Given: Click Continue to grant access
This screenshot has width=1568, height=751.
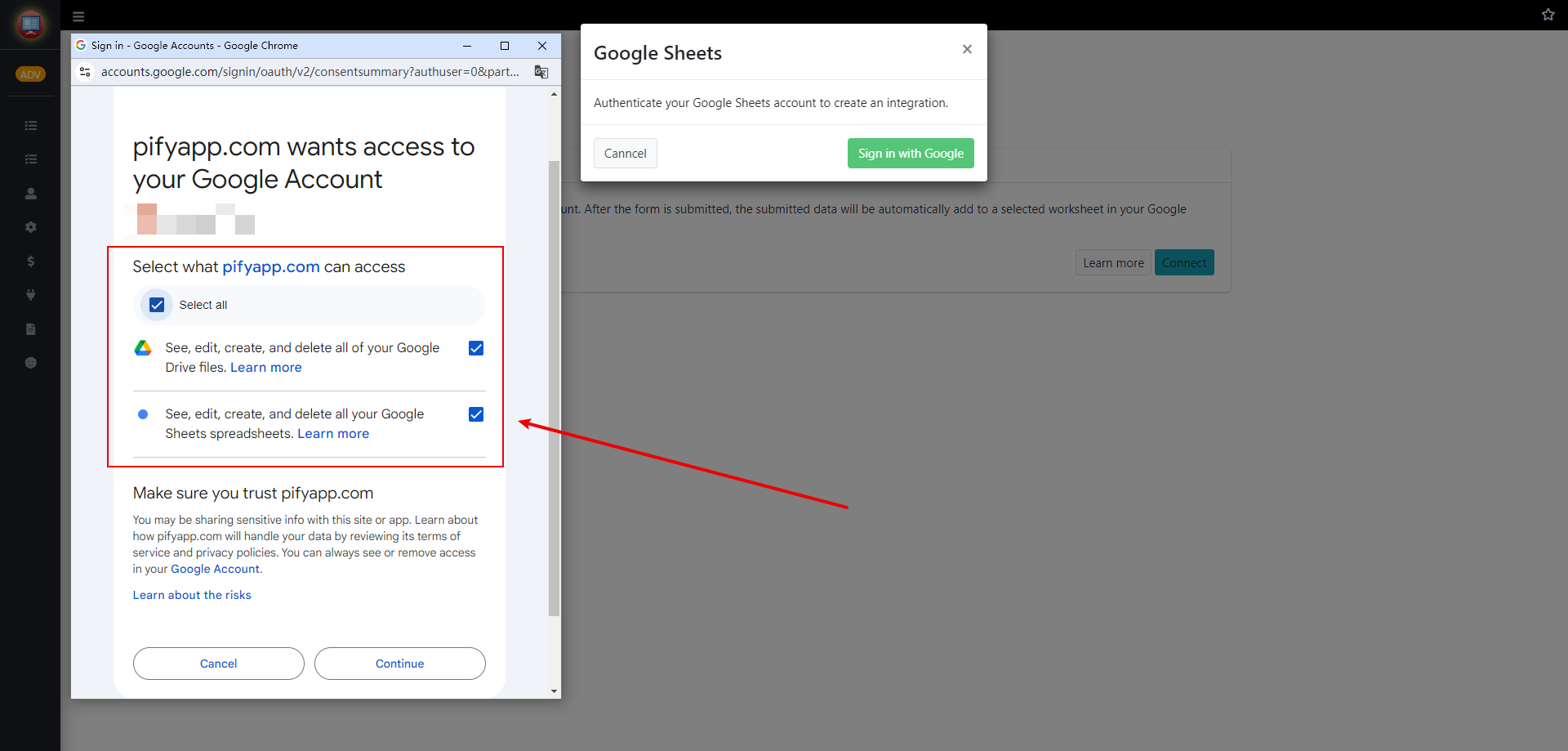Looking at the screenshot, I should 400,664.
